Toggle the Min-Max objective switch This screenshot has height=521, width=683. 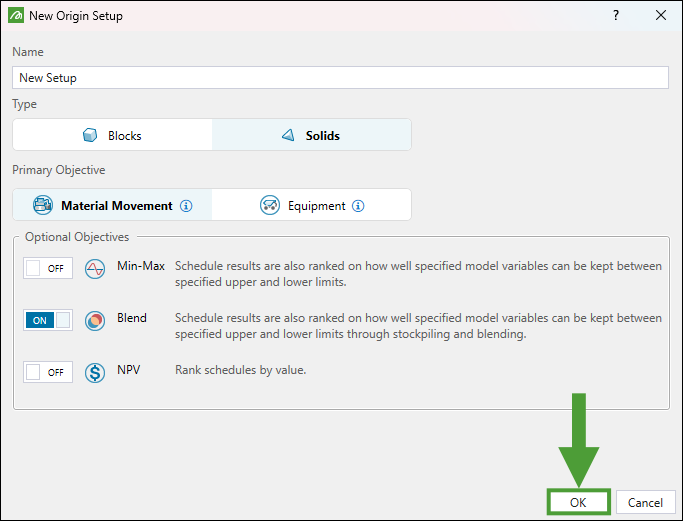48,268
